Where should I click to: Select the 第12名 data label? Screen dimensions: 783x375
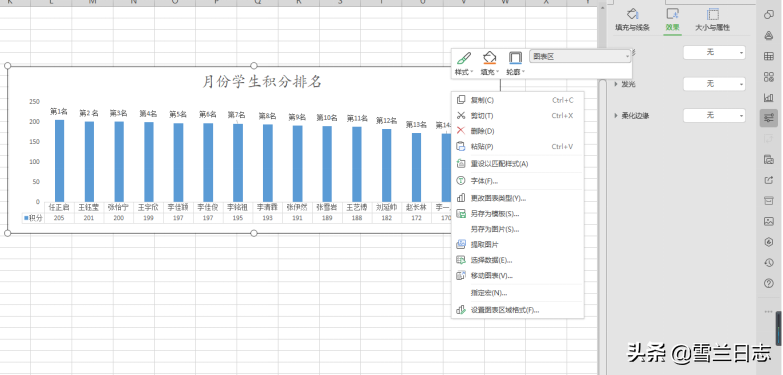(387, 120)
